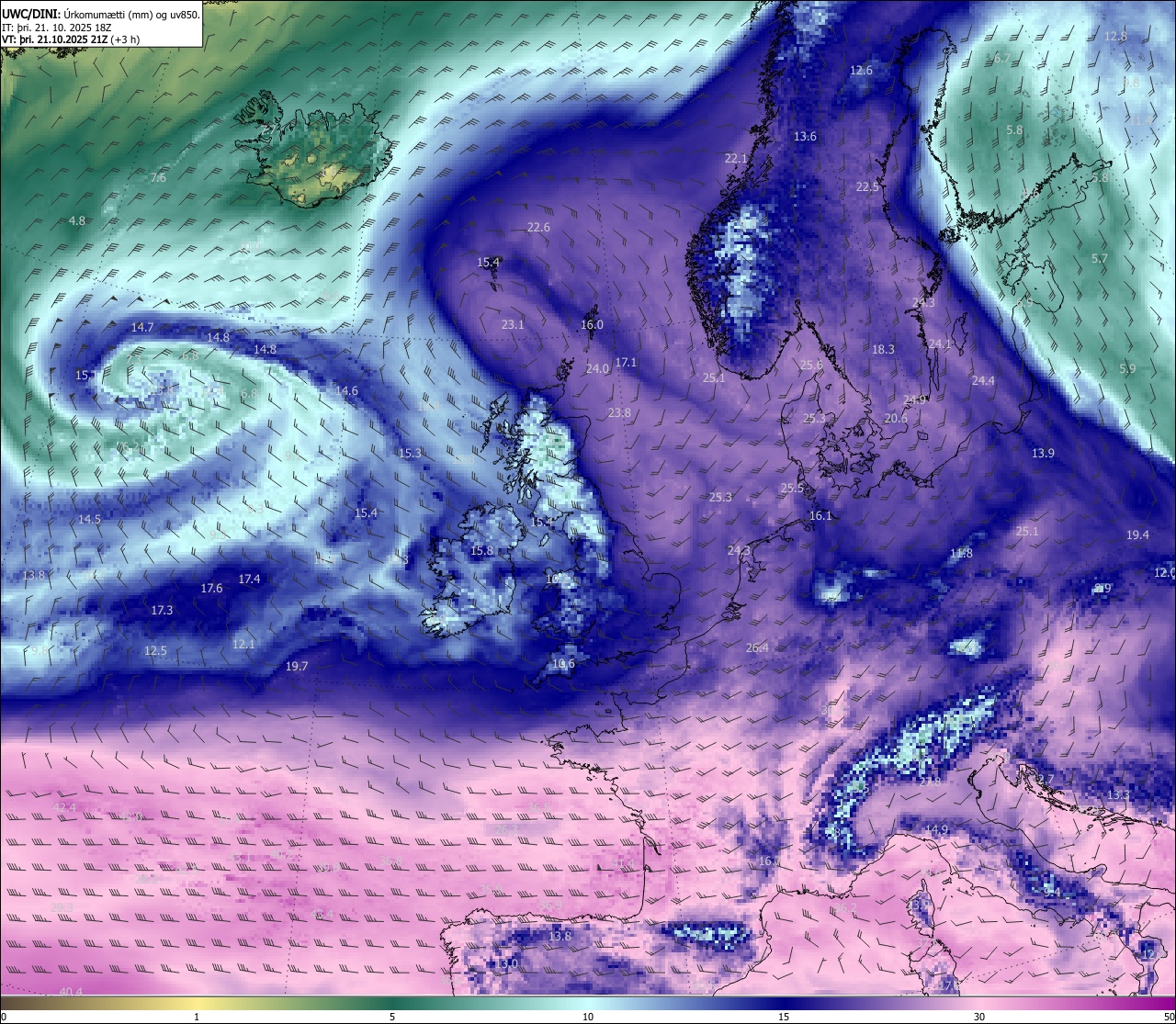Click the 19.7 value over the Atlantic
The height and width of the screenshot is (1024, 1176).
coord(297,667)
